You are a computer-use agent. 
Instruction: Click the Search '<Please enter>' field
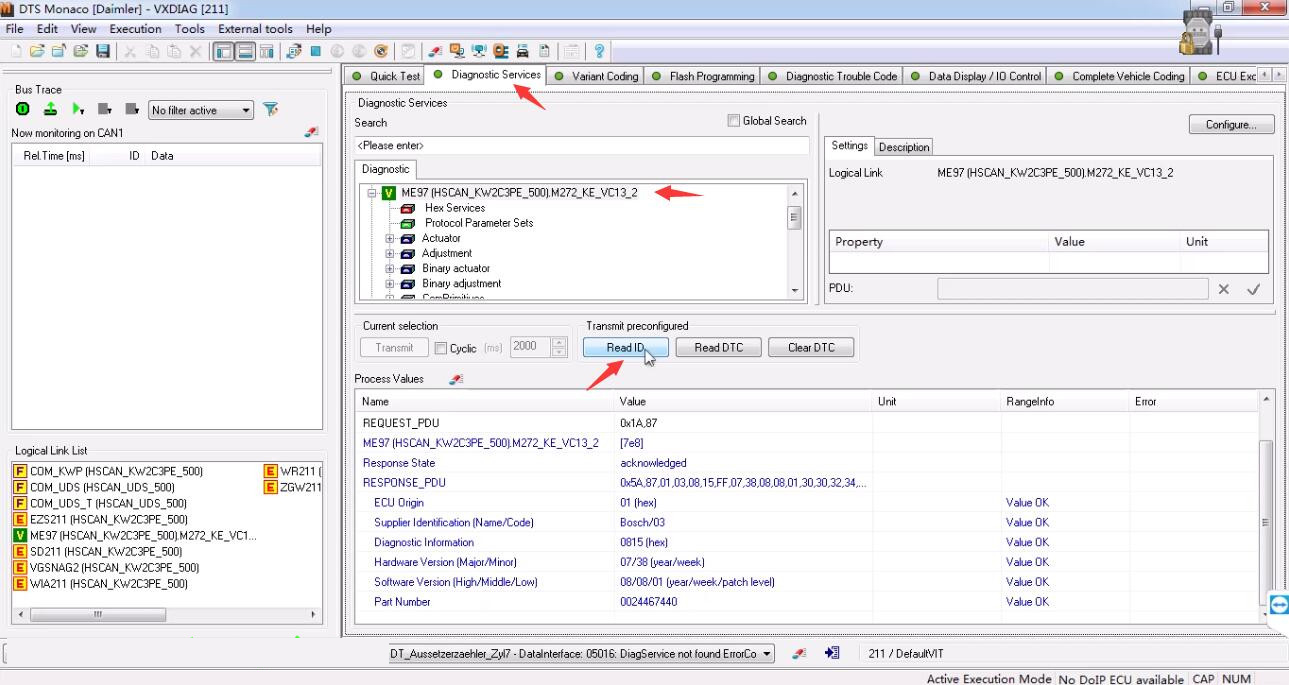click(x=582, y=145)
